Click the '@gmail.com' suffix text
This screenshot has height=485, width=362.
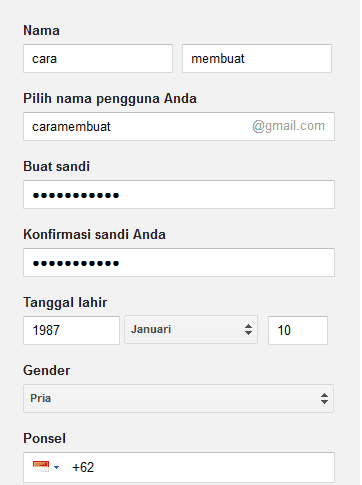(288, 126)
